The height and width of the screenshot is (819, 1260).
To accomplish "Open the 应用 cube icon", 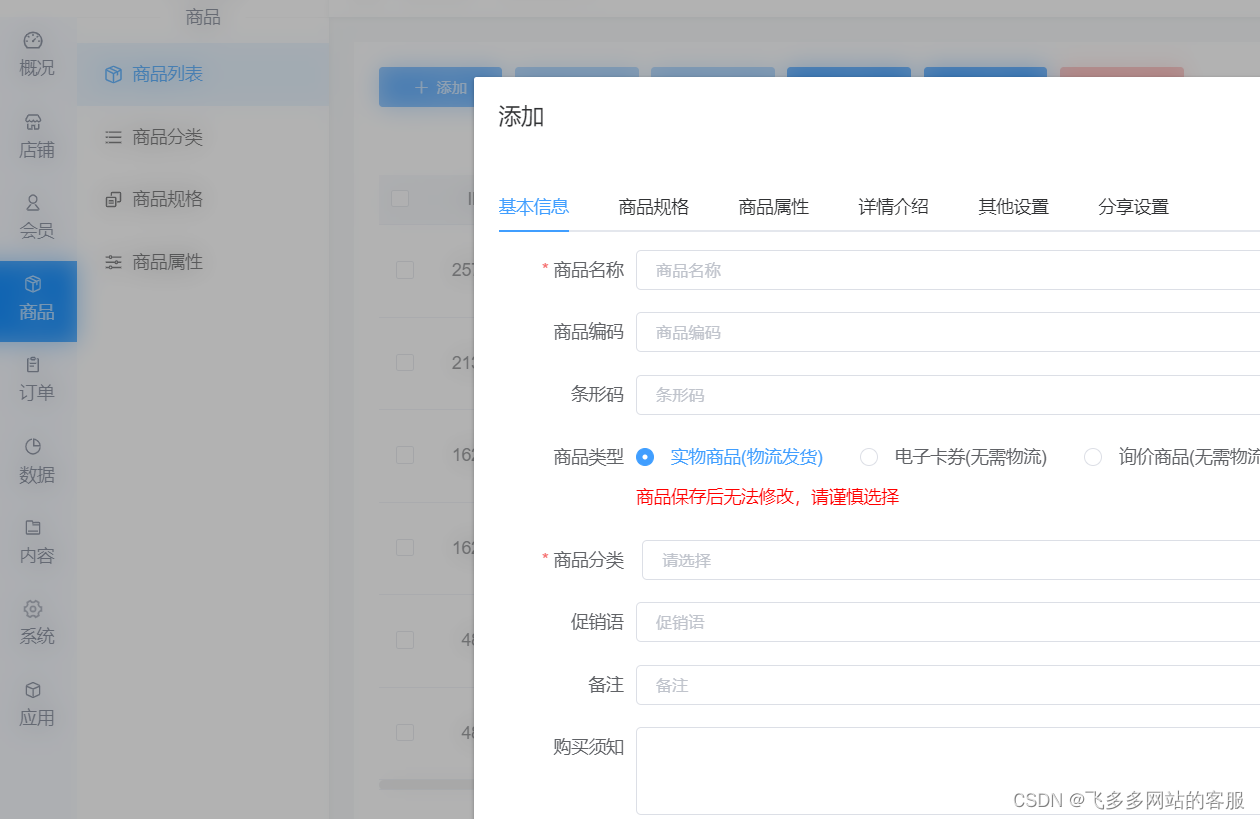I will tap(33, 690).
